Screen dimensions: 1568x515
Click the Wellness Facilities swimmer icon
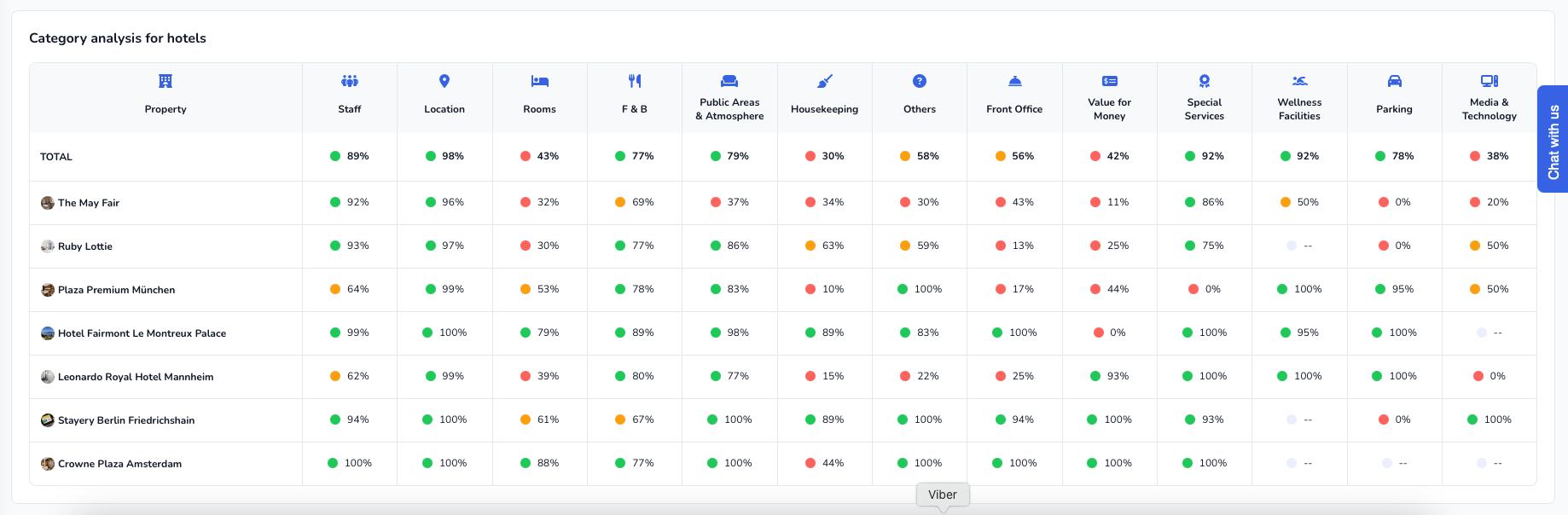tap(1300, 81)
